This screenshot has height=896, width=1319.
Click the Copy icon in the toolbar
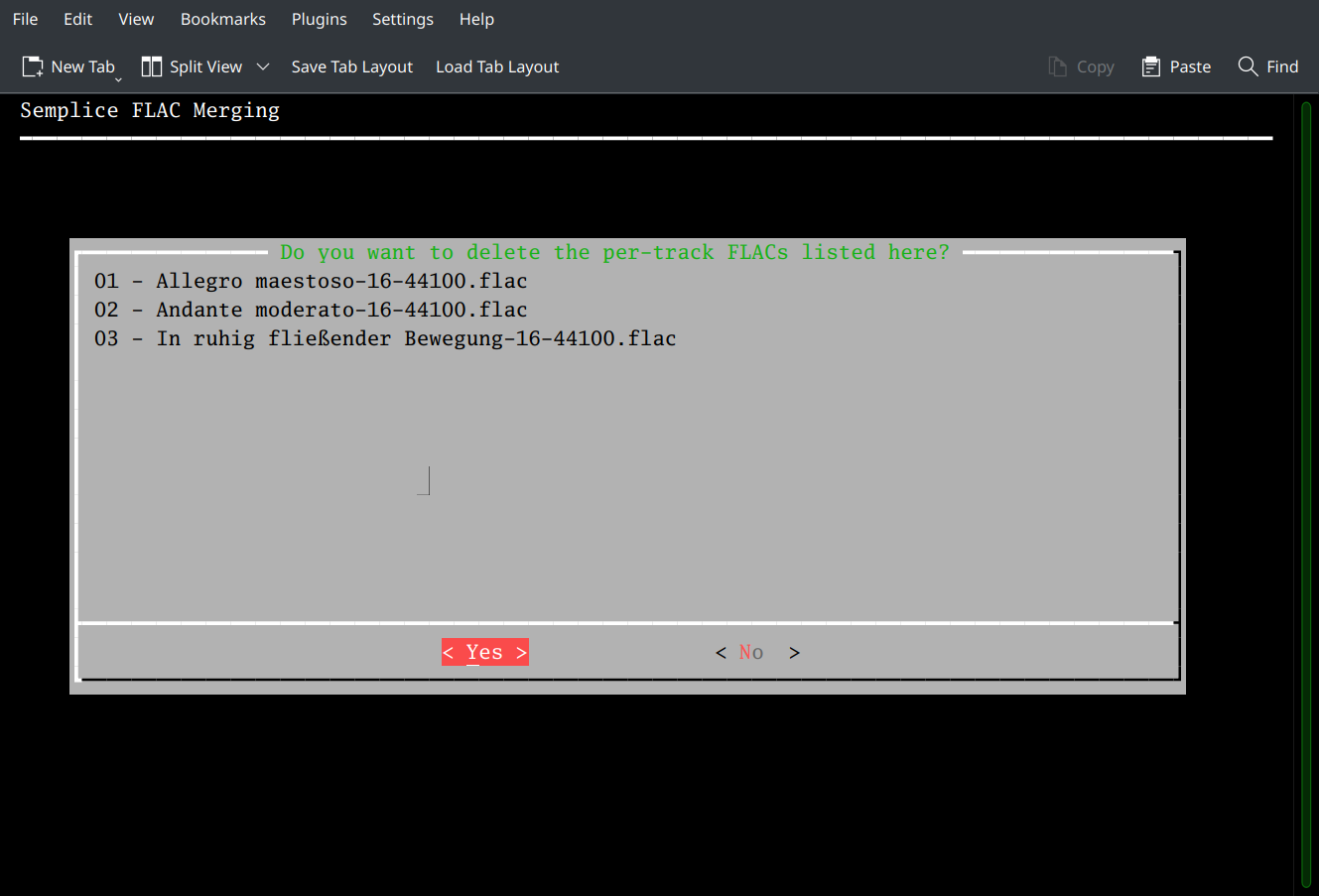tap(1056, 66)
